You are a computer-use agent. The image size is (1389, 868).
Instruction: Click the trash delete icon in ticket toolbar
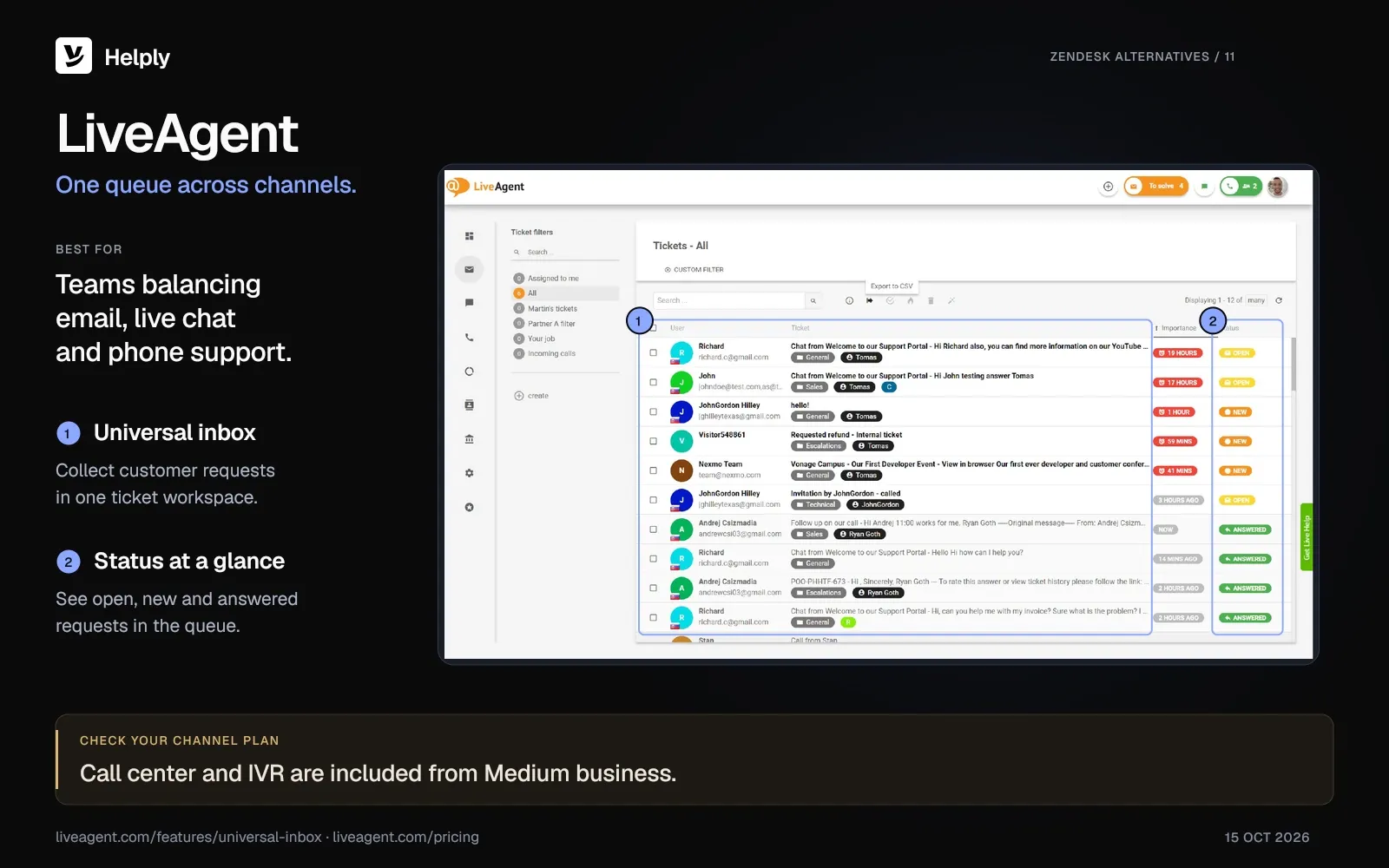coord(931,300)
